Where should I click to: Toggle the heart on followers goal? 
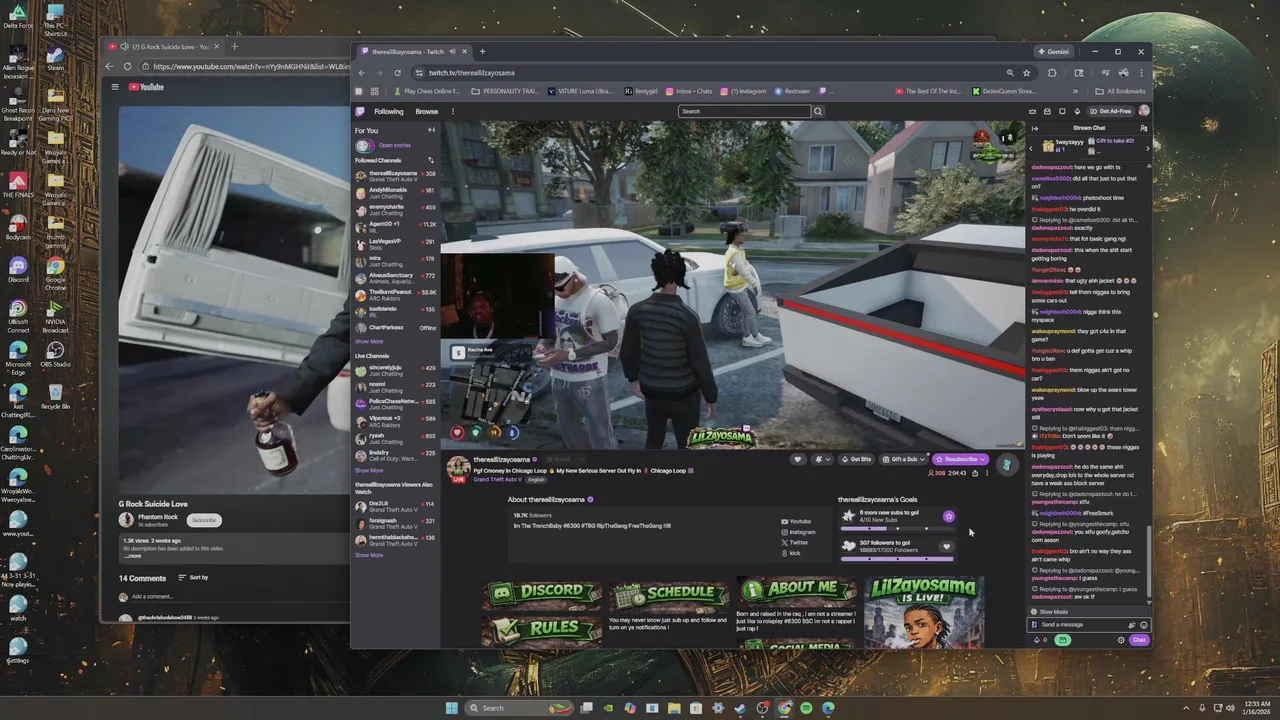[946, 546]
